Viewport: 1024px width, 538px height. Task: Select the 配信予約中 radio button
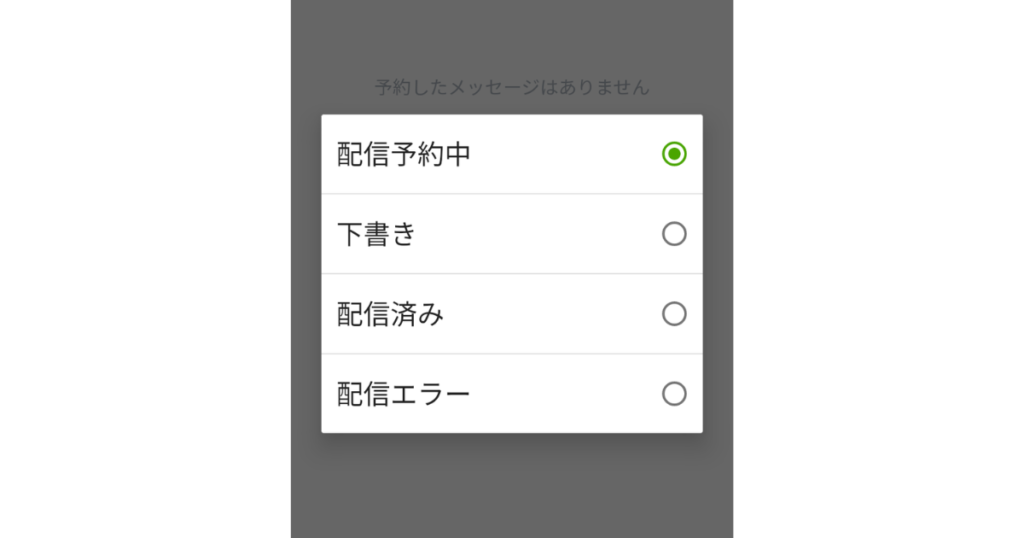pyautogui.click(x=674, y=154)
